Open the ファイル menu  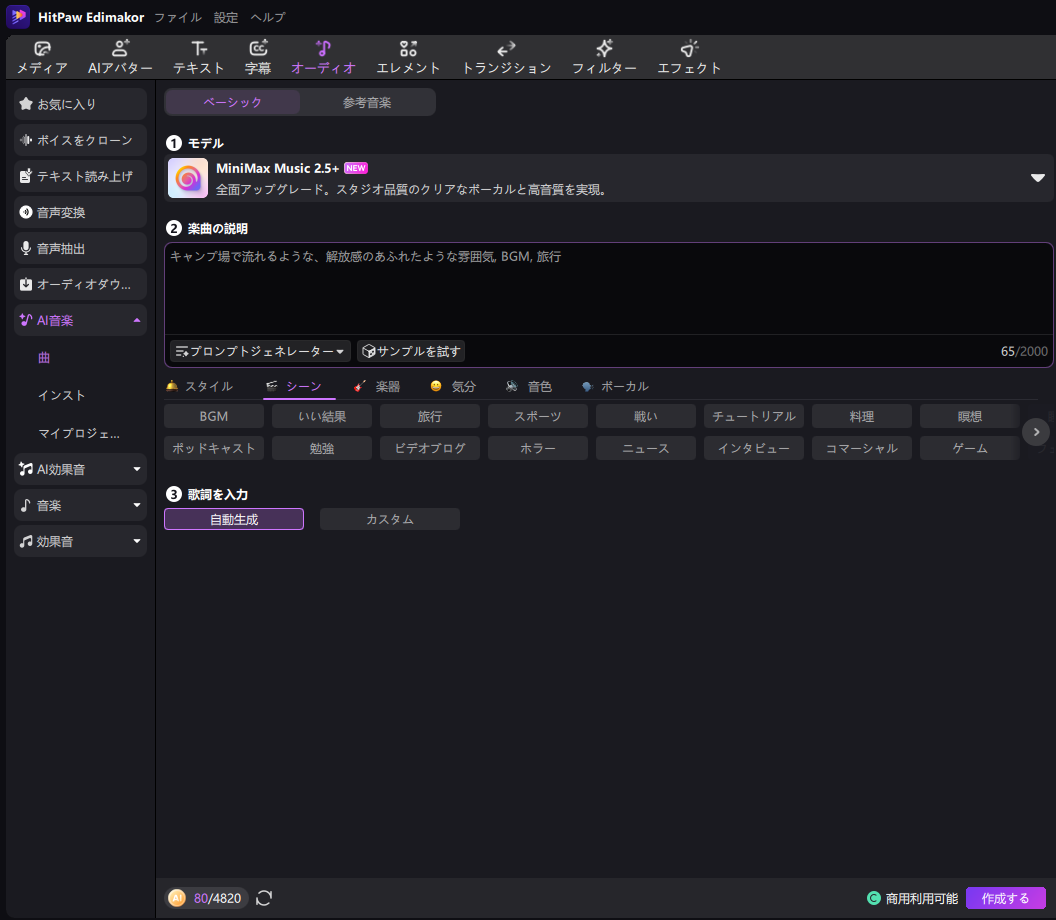[x=178, y=18]
